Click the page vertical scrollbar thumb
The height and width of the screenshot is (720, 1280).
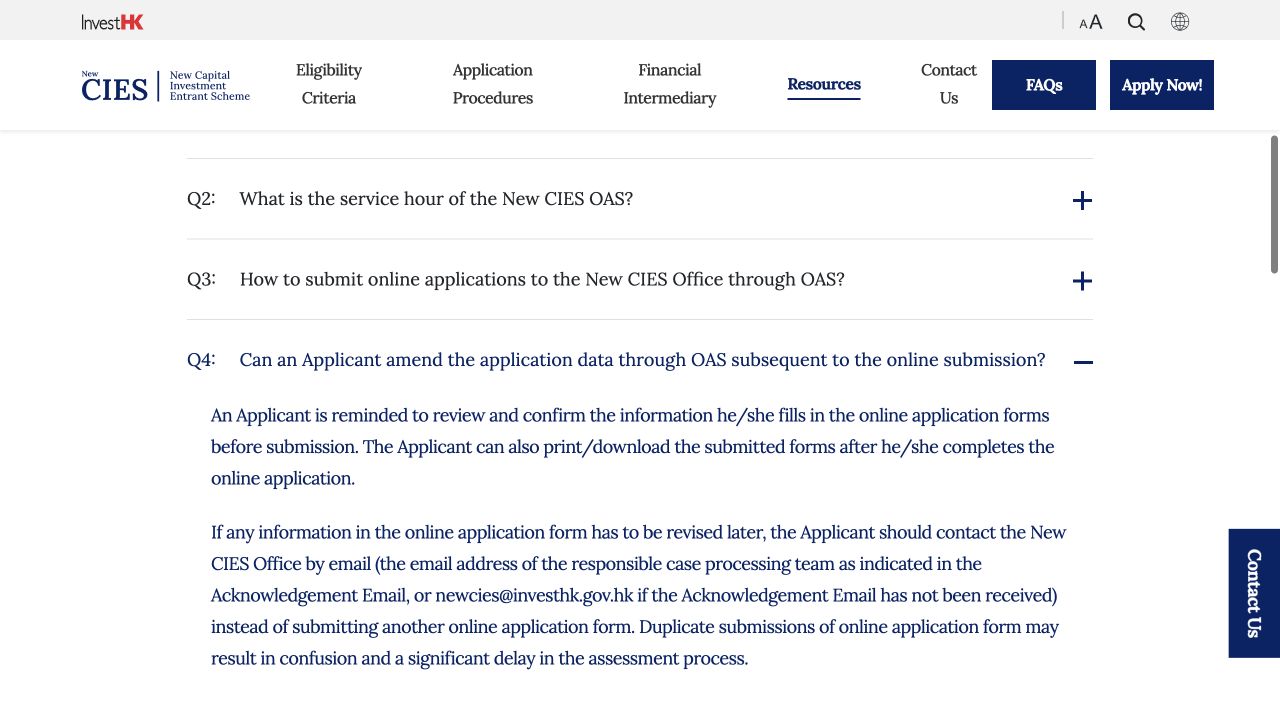pos(1274,204)
